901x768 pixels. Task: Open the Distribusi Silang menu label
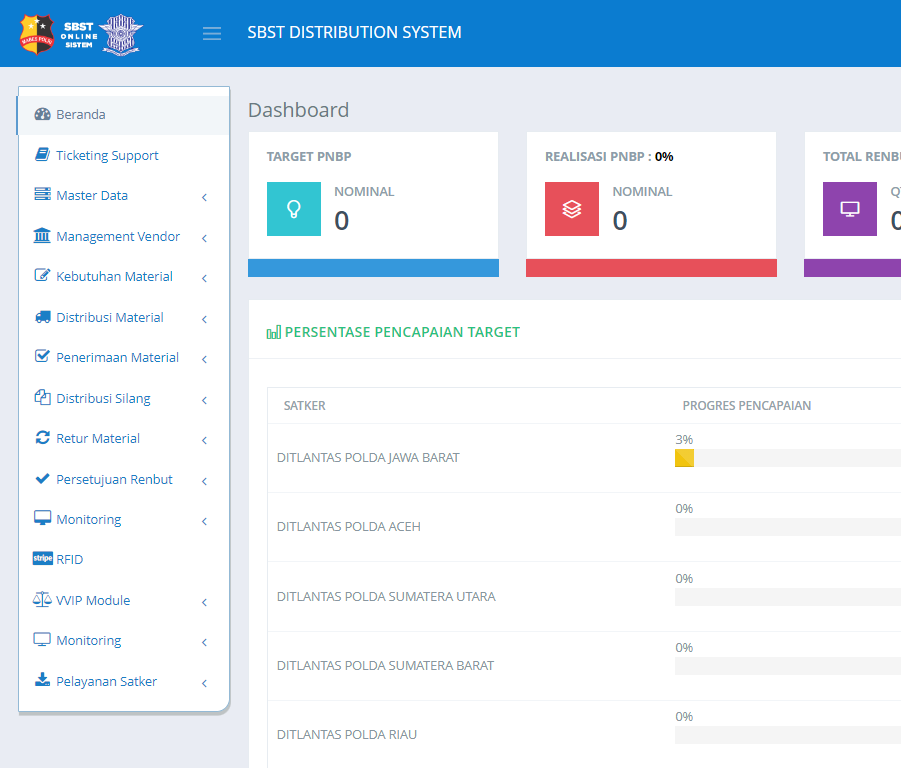(x=103, y=398)
